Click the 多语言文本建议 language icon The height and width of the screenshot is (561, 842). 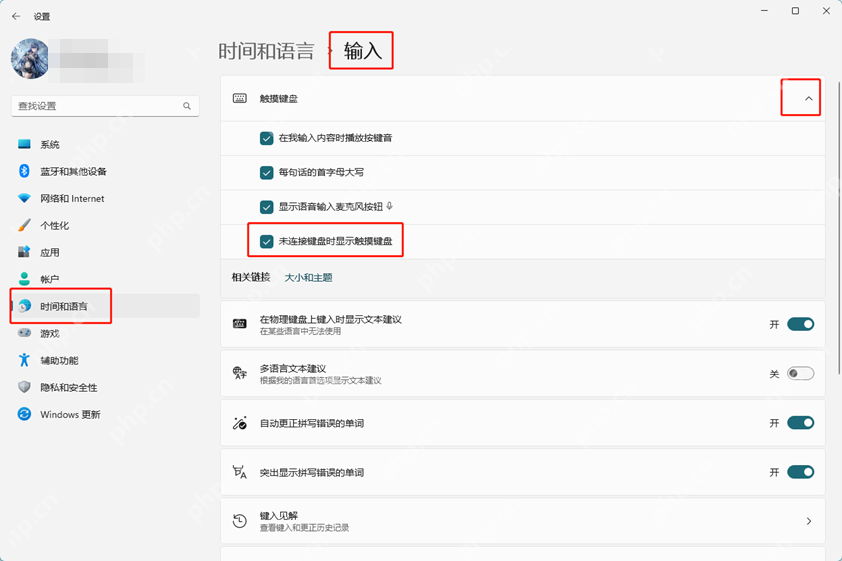[x=239, y=373]
